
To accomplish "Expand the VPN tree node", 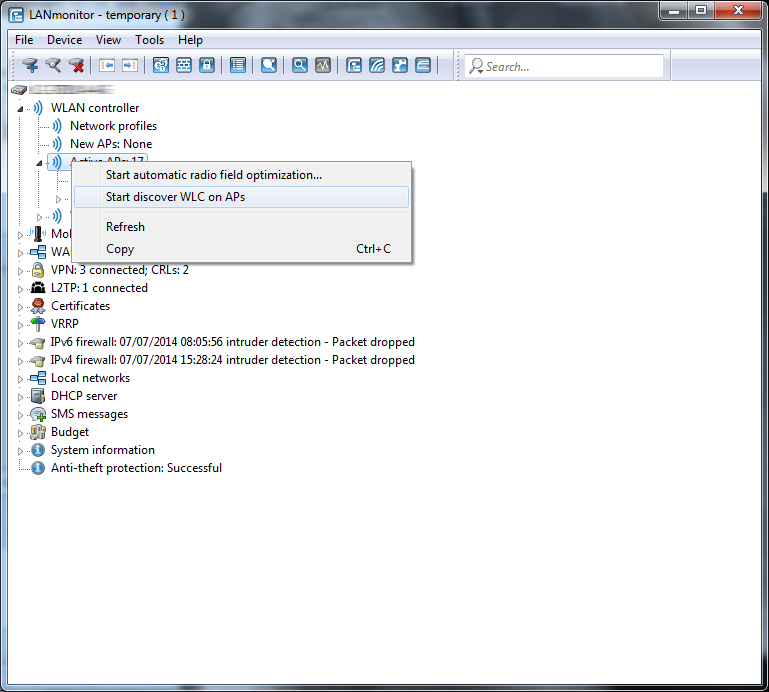I will 20,270.
